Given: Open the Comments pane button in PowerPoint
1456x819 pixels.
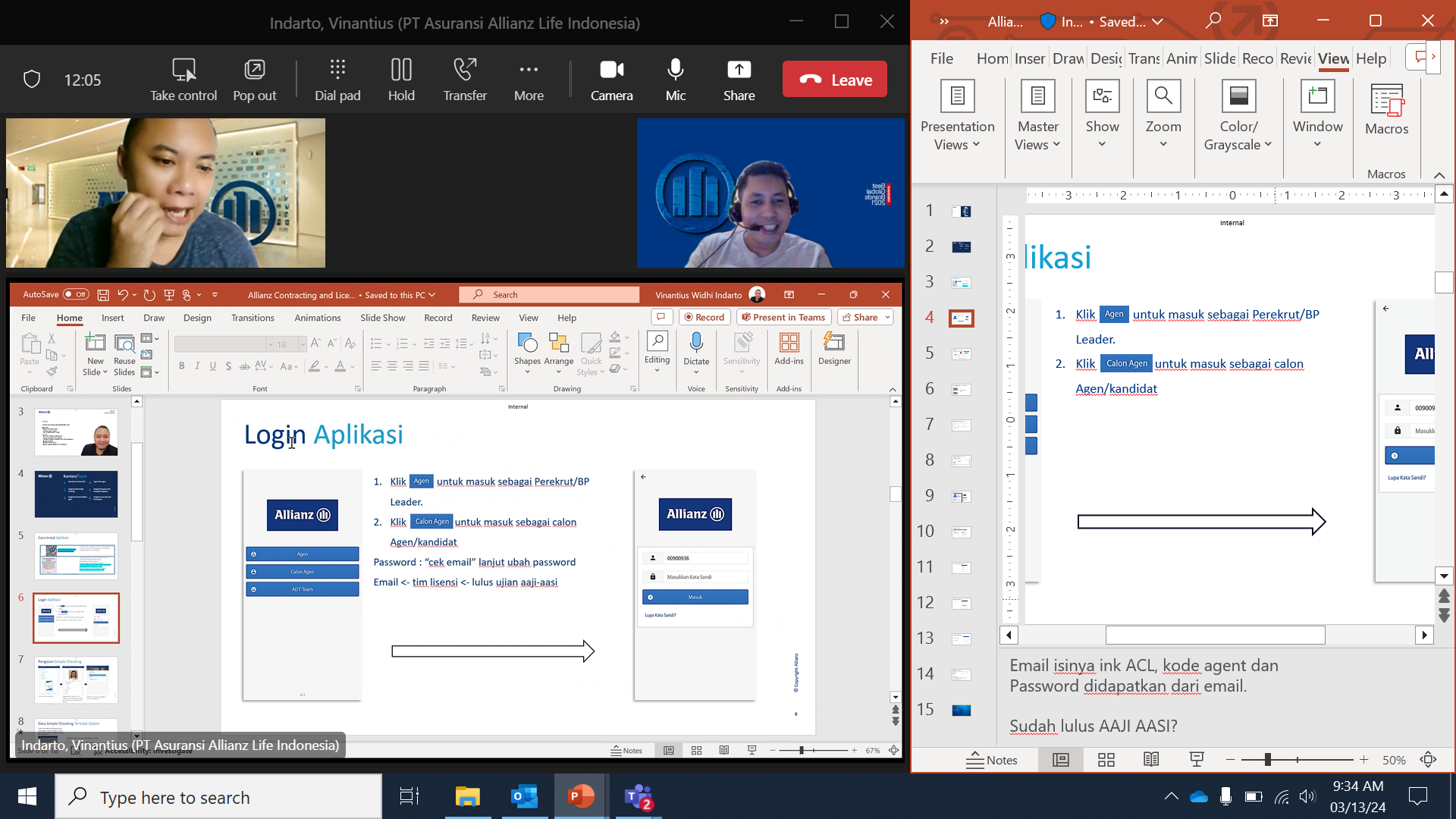Looking at the screenshot, I should point(1417,58).
